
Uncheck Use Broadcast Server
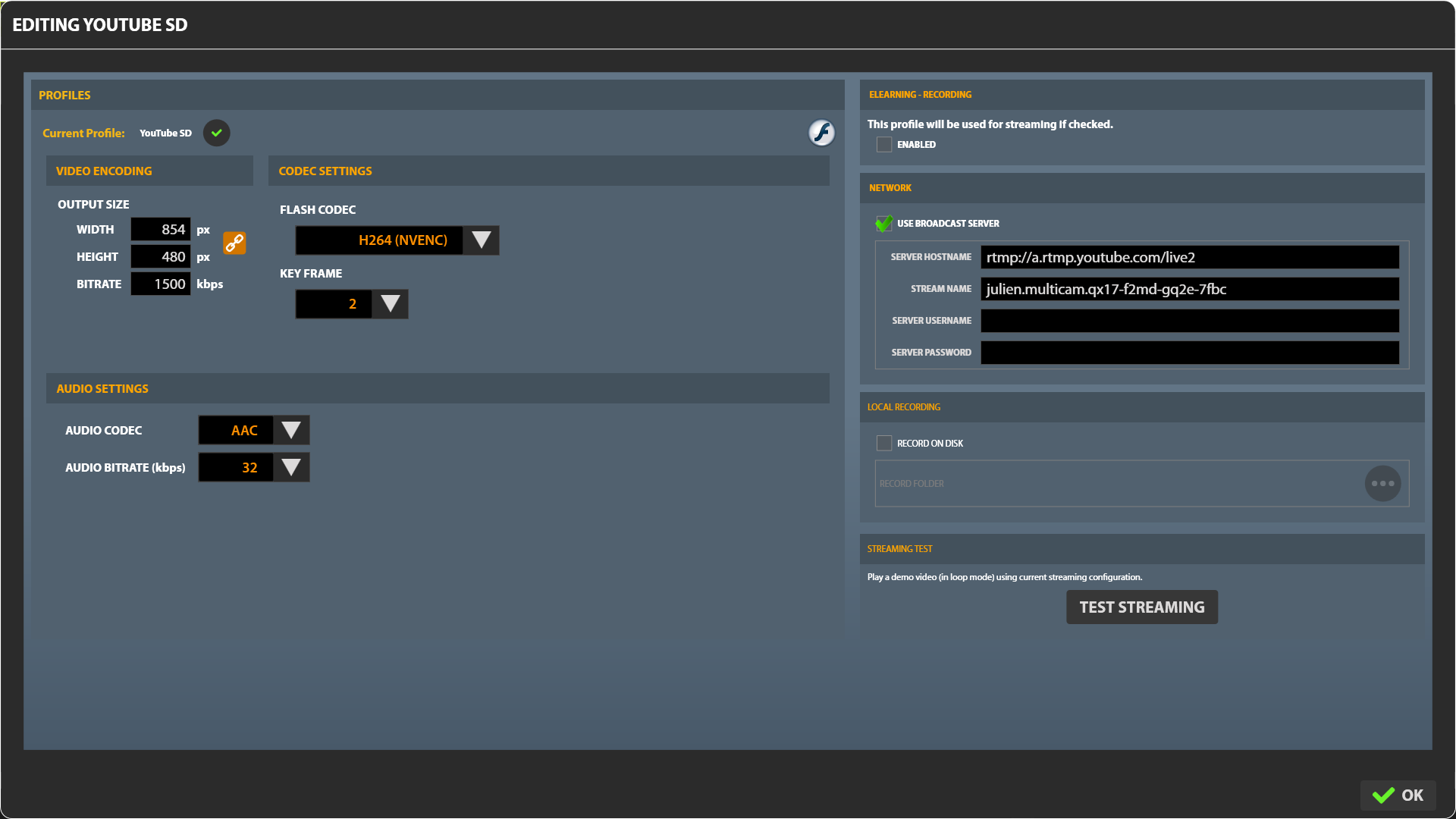click(x=884, y=223)
